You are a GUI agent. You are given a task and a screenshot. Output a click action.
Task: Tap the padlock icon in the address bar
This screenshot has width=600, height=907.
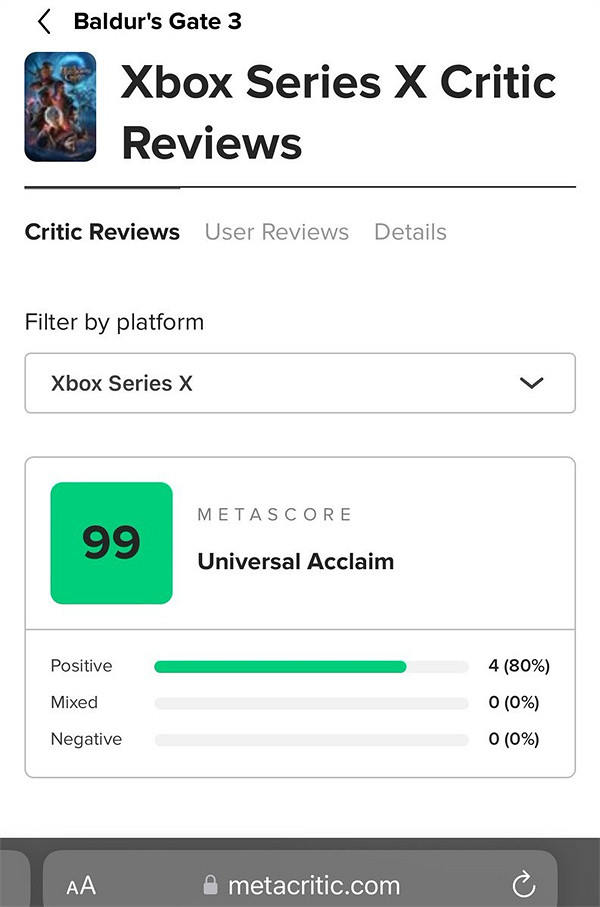coord(211,884)
